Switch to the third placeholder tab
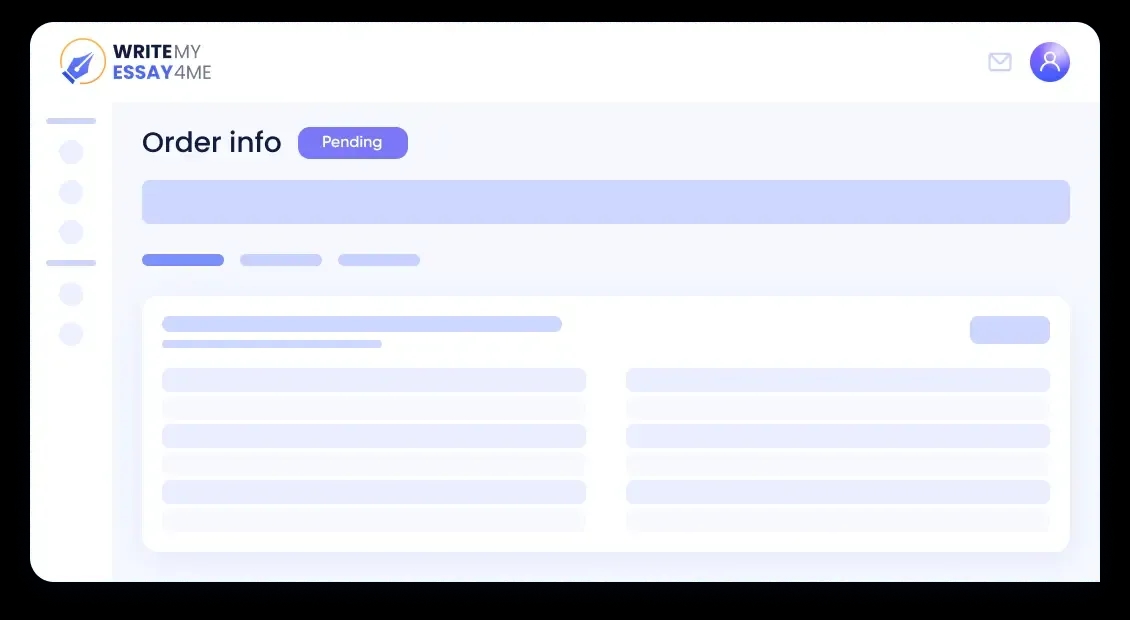Viewport: 1130px width, 620px height. pyautogui.click(x=379, y=260)
